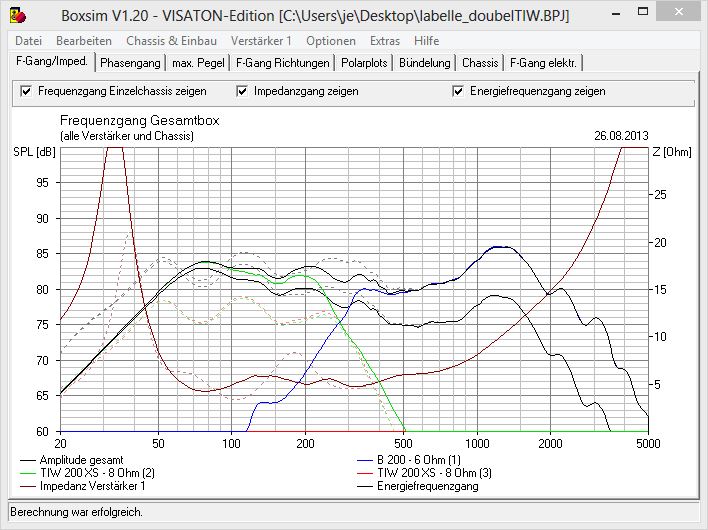Screen dimensions: 708x530
Task: Switch to the F-Gang elektr. tab
Action: pos(543,63)
